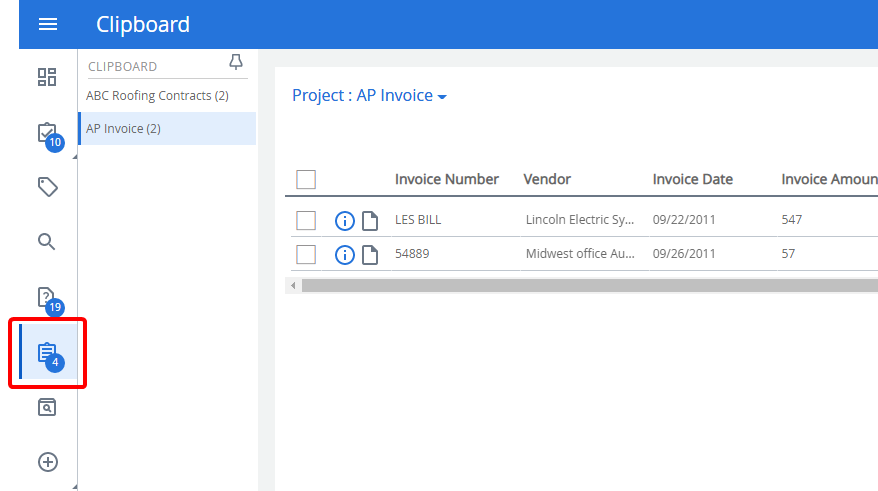The width and height of the screenshot is (878, 491).
Task: Open the archive search icon in sidebar
Action: pos(47,407)
